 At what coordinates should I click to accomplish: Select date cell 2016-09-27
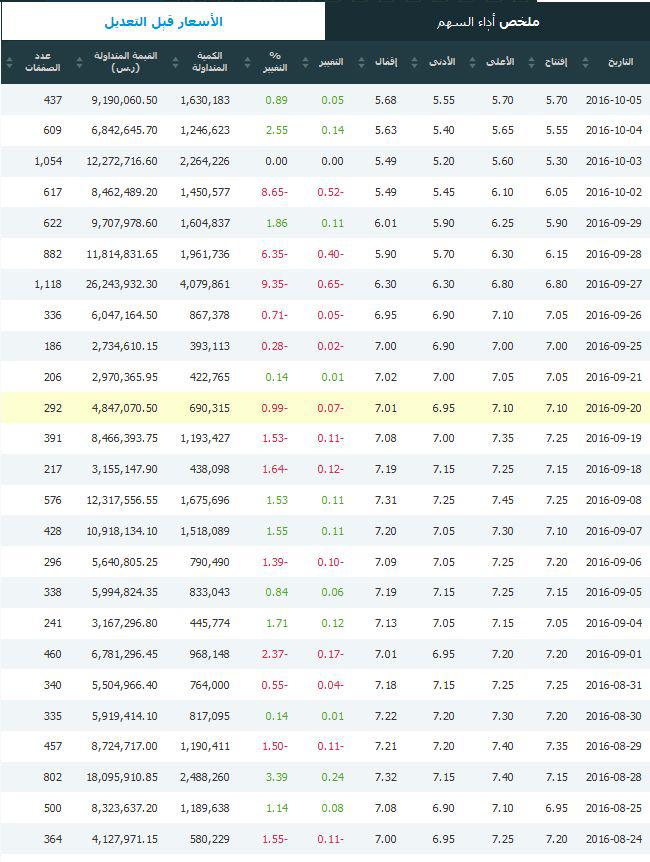click(x=614, y=284)
